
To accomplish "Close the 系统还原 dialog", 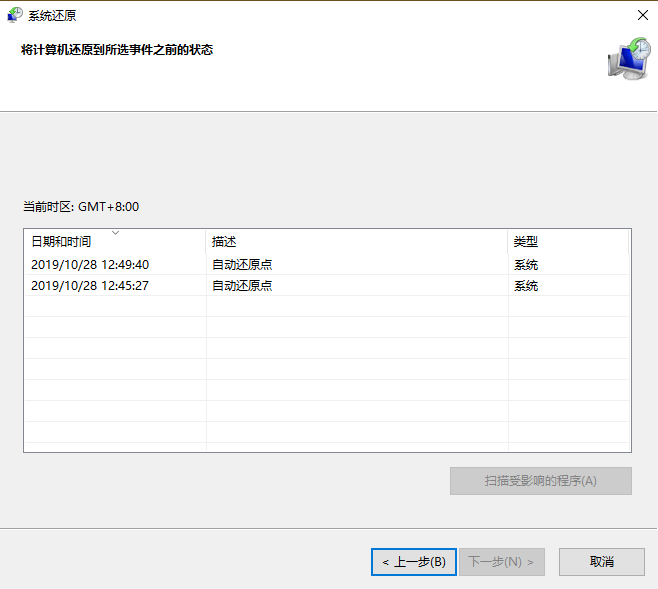I will pos(642,16).
